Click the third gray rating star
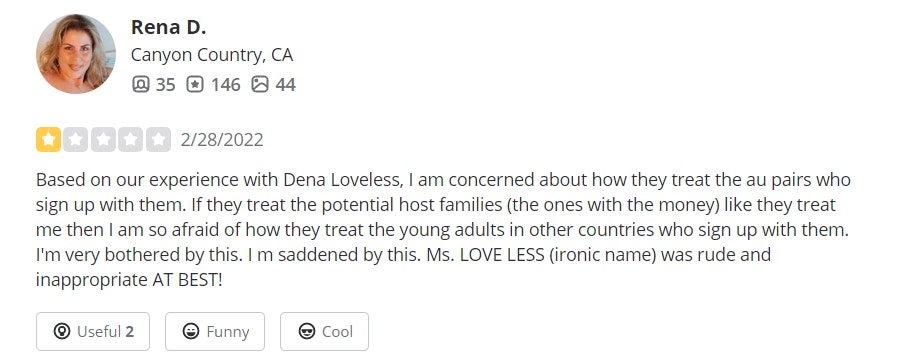This screenshot has width=901, height=361. (103, 140)
